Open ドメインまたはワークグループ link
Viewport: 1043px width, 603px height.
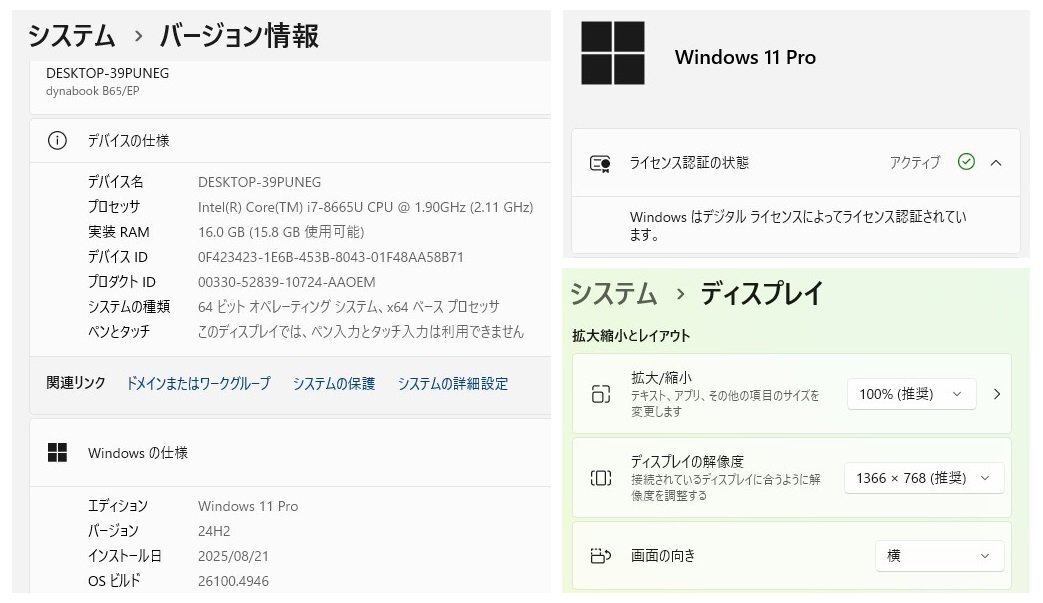198,384
